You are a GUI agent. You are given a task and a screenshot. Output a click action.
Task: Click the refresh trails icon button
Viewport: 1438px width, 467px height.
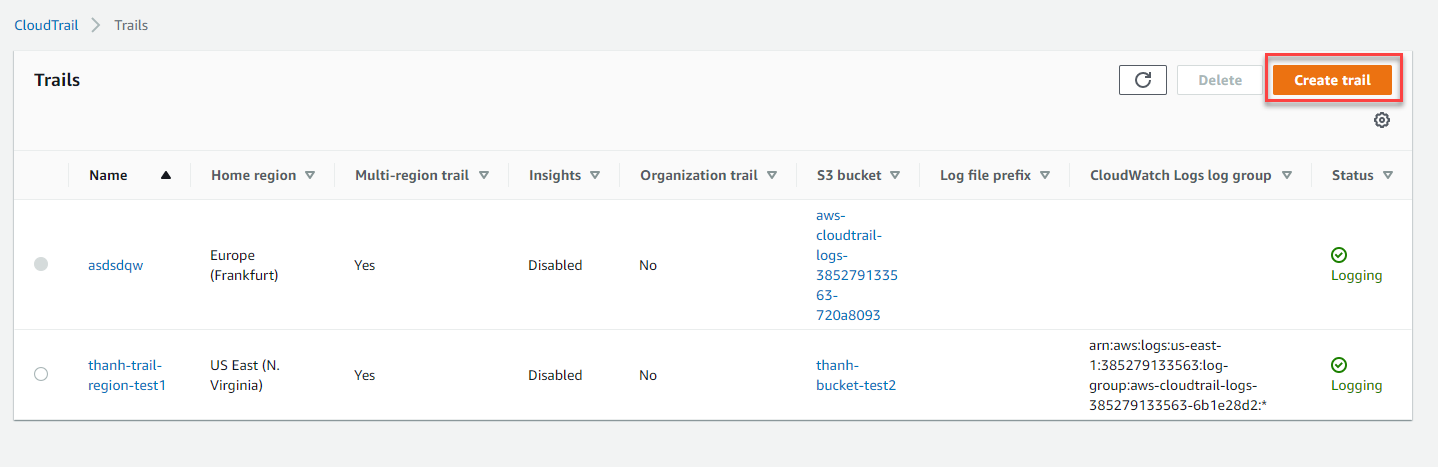(x=1143, y=80)
